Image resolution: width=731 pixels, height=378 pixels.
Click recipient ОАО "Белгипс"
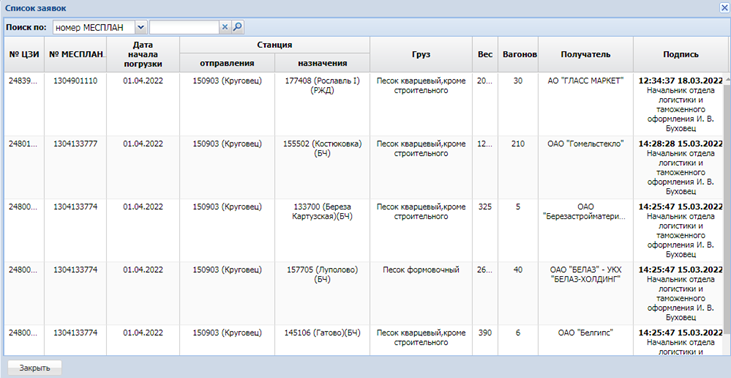(x=586, y=332)
